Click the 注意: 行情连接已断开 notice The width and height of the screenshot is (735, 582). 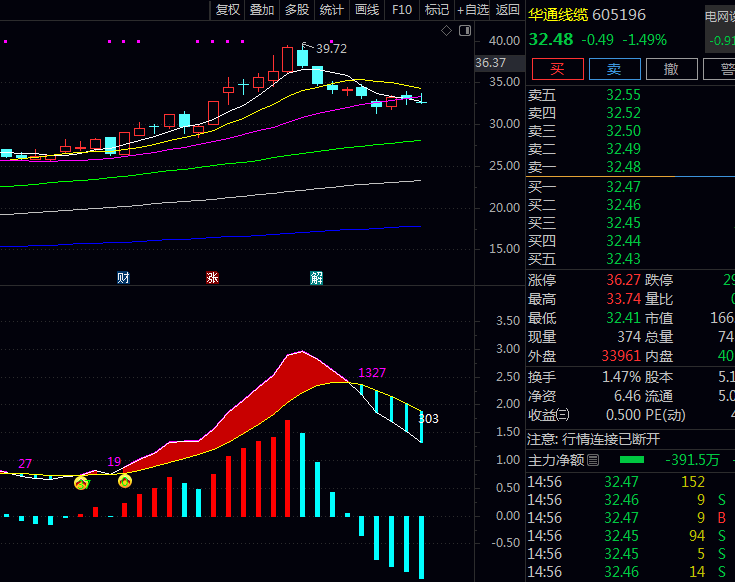pos(593,439)
